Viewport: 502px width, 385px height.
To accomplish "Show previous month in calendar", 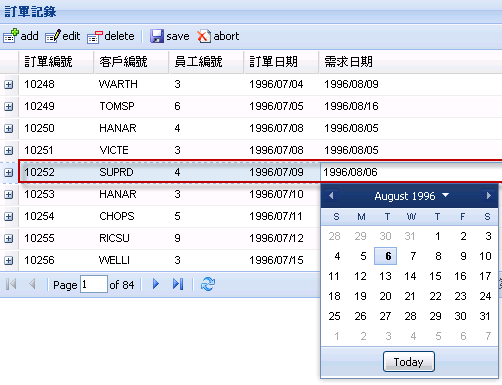I will tap(331, 195).
